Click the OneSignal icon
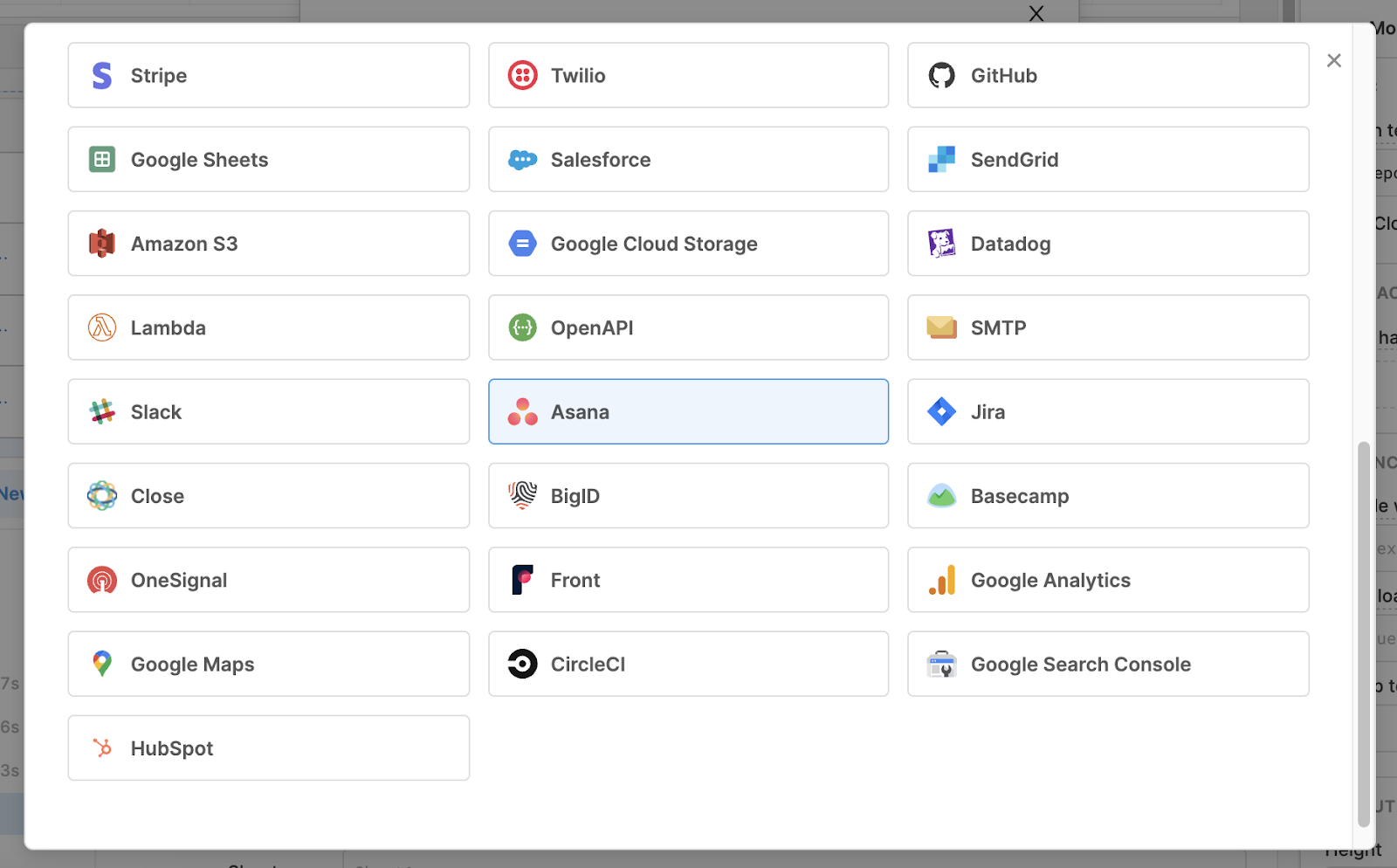Viewport: 1397px width, 868px height. 102,580
